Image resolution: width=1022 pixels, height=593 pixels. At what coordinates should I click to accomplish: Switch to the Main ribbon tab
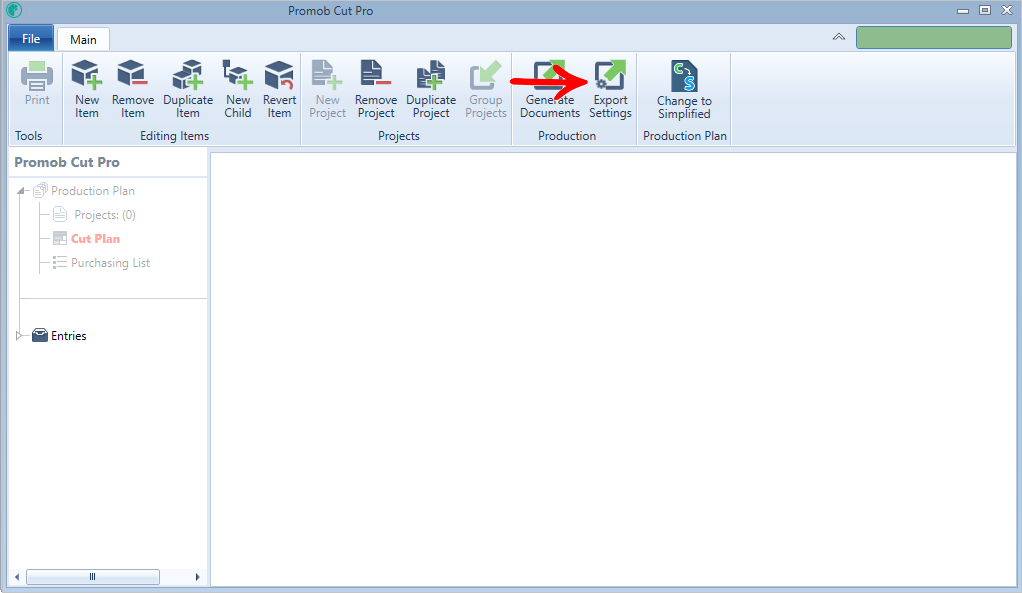83,40
